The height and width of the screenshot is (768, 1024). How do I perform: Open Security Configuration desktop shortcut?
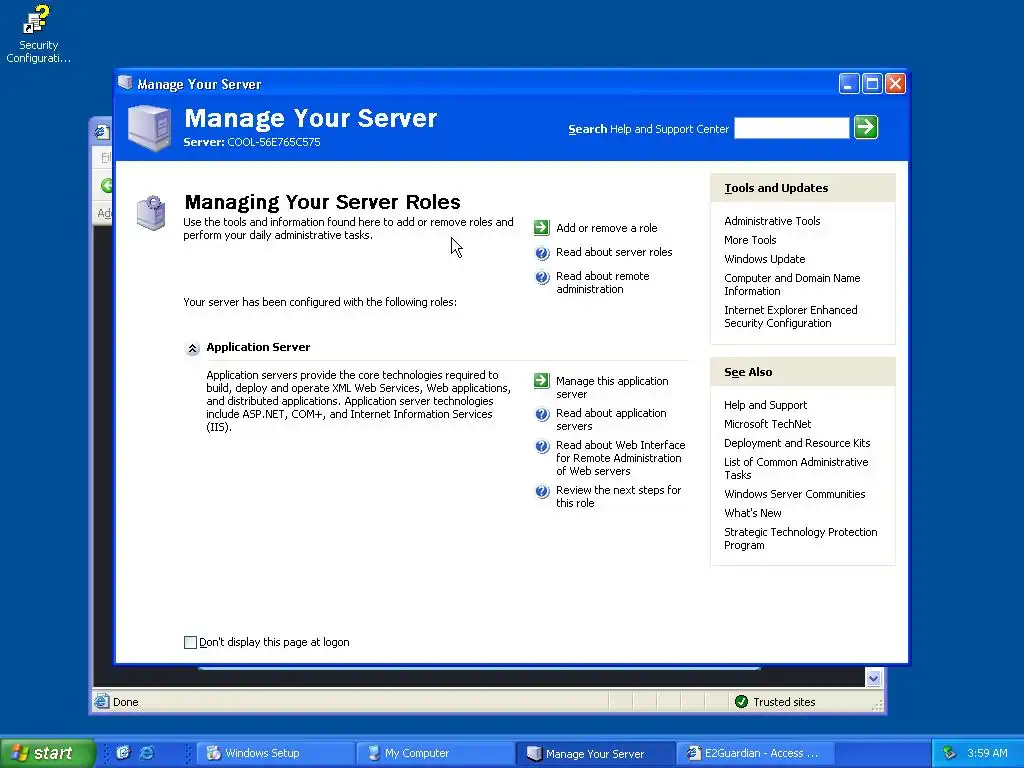click(38, 34)
